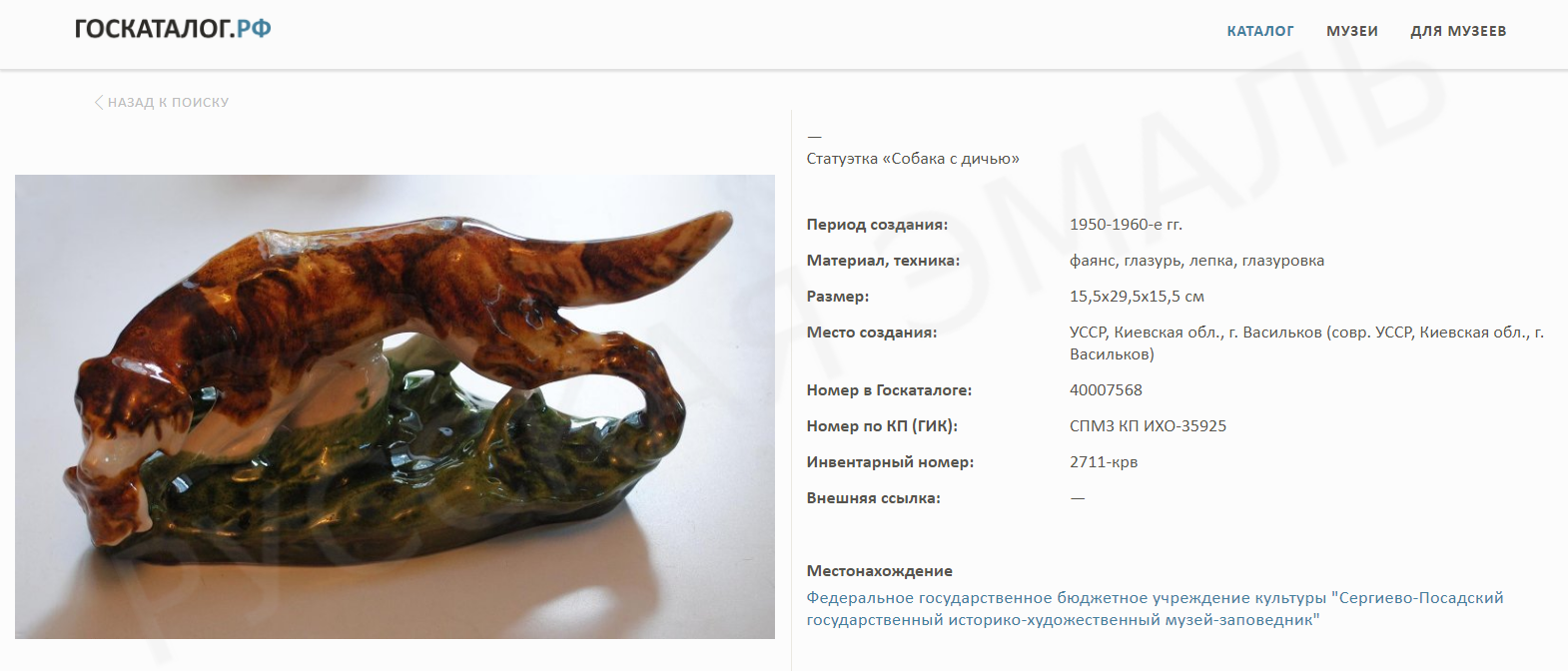This screenshot has height=671, width=1568.
Task: Go to the ДЛЯ МУЗЕЕВ section
Action: click(x=1458, y=31)
